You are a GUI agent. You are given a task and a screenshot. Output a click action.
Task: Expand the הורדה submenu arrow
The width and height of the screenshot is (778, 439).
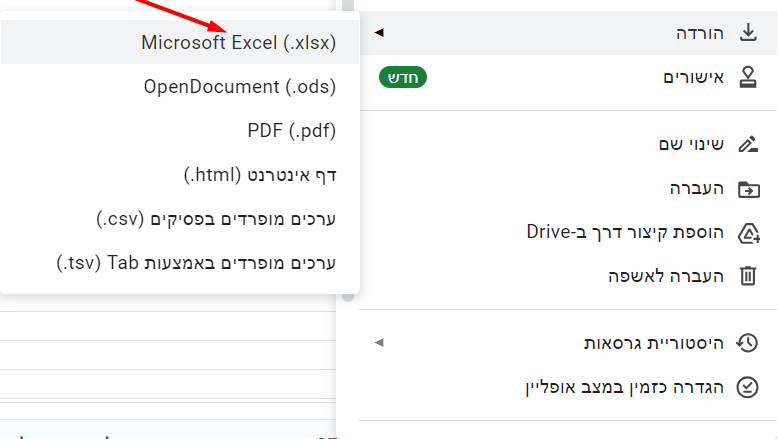[379, 33]
